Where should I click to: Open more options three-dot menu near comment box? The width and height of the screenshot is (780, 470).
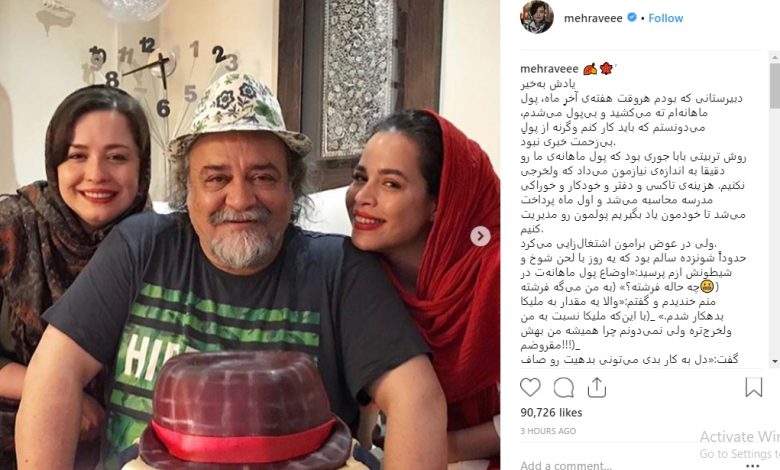click(x=753, y=466)
